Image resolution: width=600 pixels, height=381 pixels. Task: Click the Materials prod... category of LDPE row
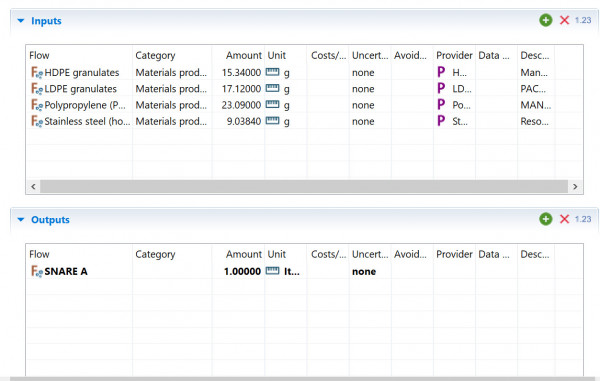pyautogui.click(x=171, y=89)
